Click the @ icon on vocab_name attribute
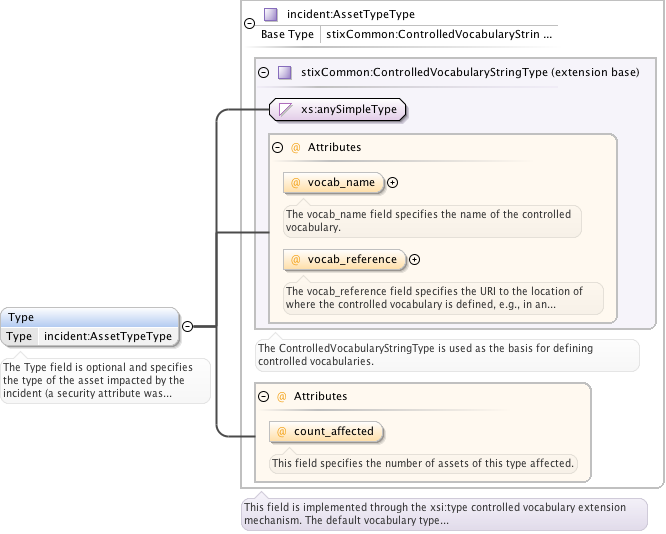Viewport: 666px width, 534px height. (296, 182)
